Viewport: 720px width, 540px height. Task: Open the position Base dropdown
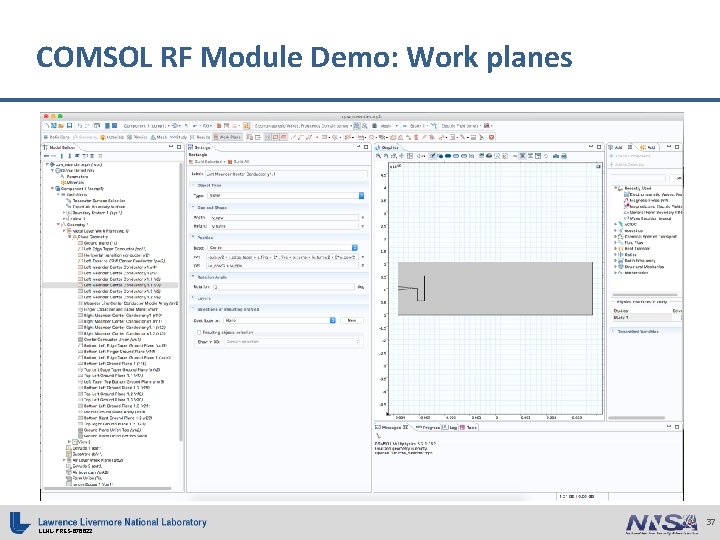click(x=282, y=248)
